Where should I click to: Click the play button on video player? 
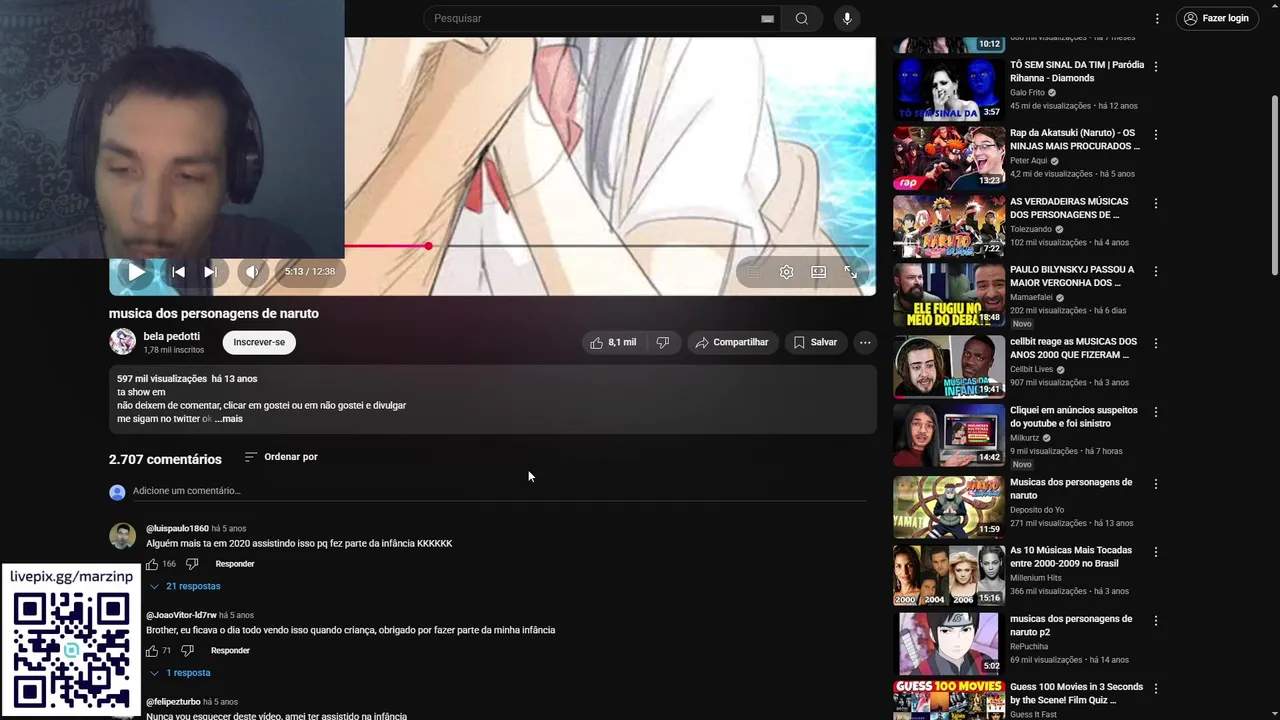[136, 272]
